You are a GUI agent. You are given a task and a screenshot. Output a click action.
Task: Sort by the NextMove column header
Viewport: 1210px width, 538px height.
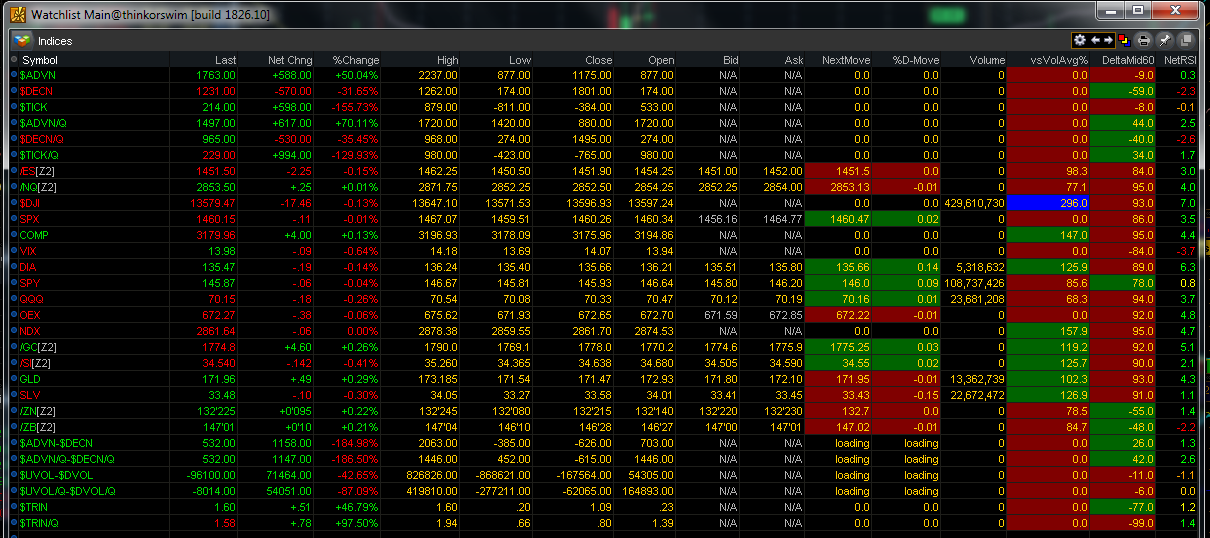click(x=846, y=60)
